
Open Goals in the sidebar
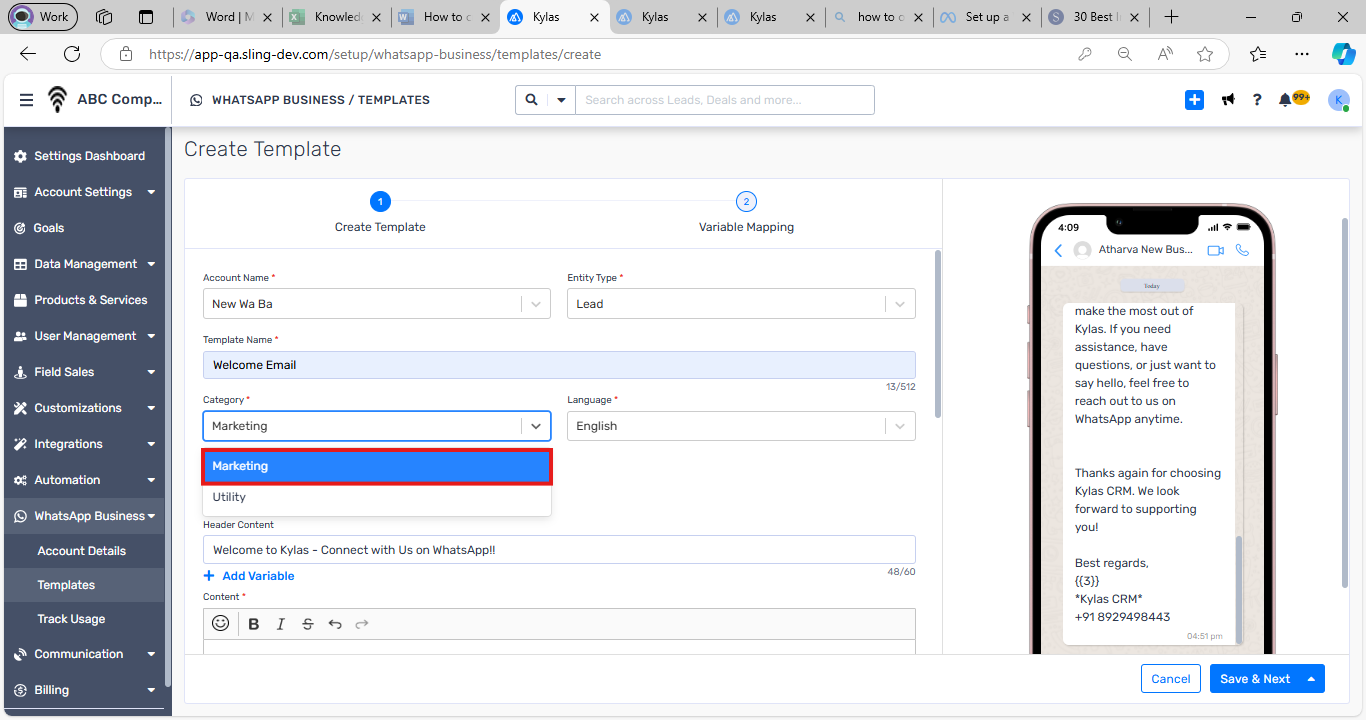click(x=86, y=228)
